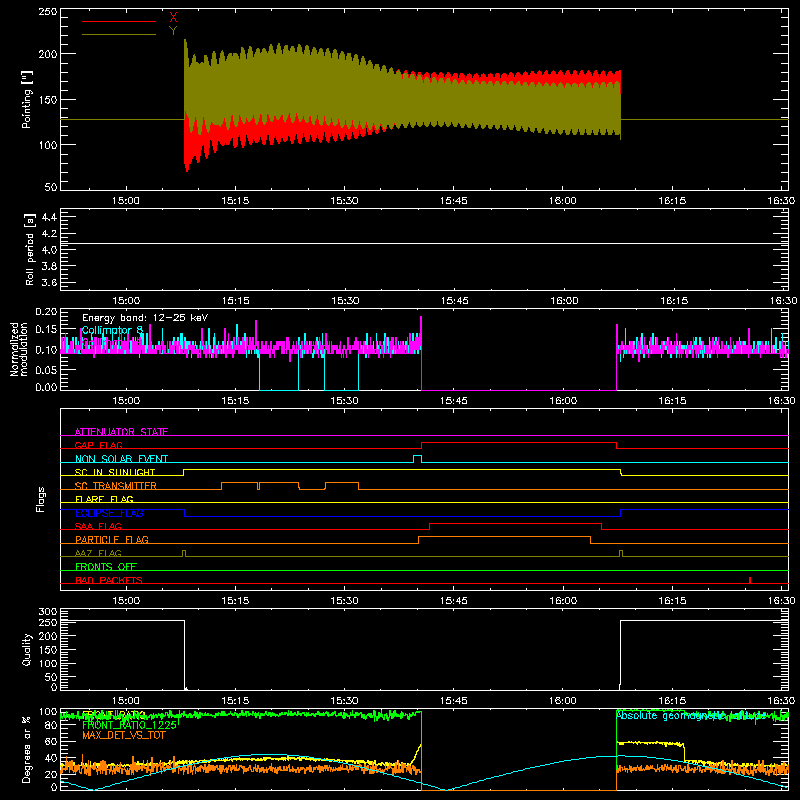The image size is (800, 800).
Task: Click the '15:00' label under the Pointing plot
Action: (x=126, y=201)
